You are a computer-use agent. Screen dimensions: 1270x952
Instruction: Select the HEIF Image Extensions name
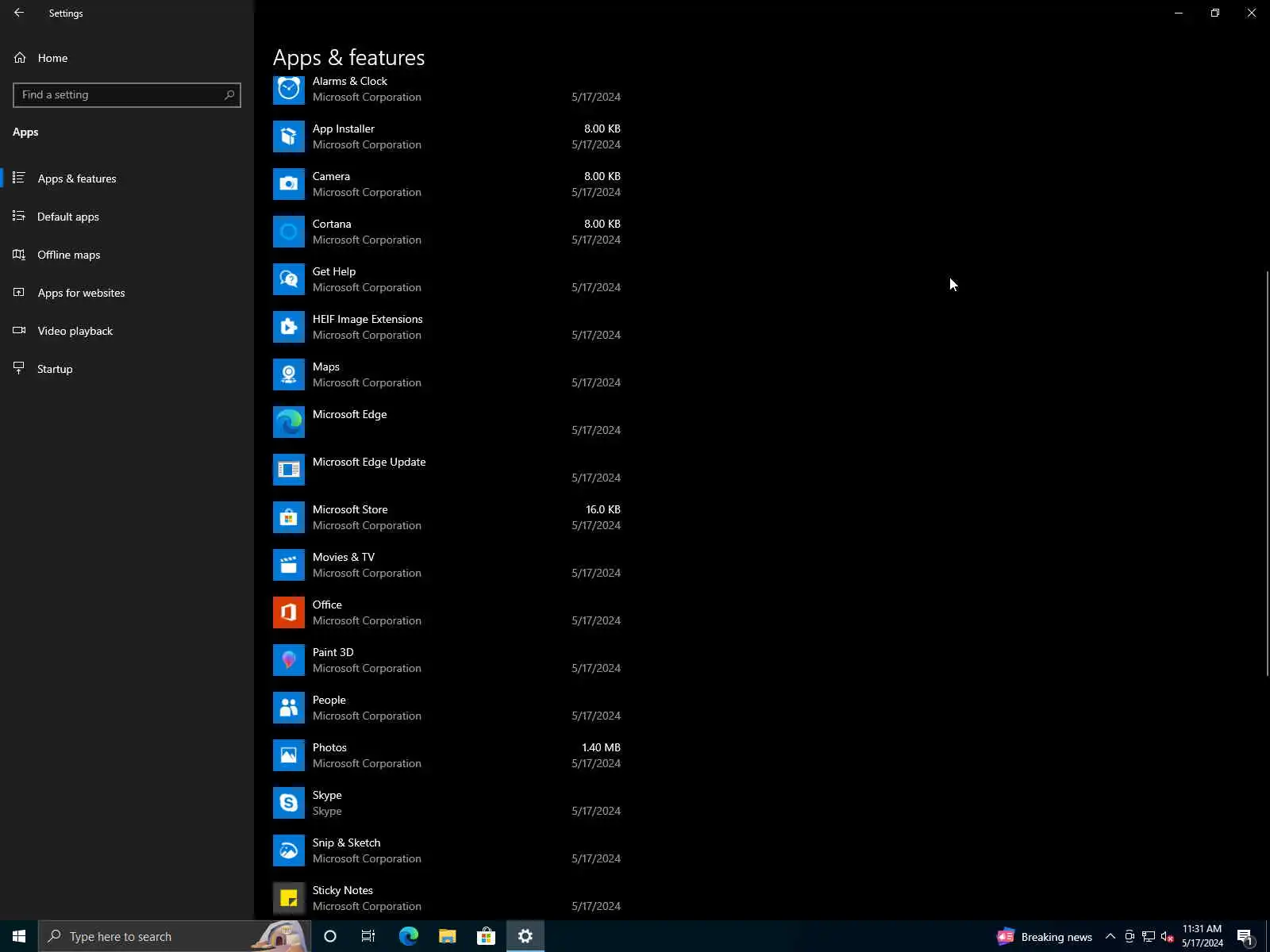[368, 319]
